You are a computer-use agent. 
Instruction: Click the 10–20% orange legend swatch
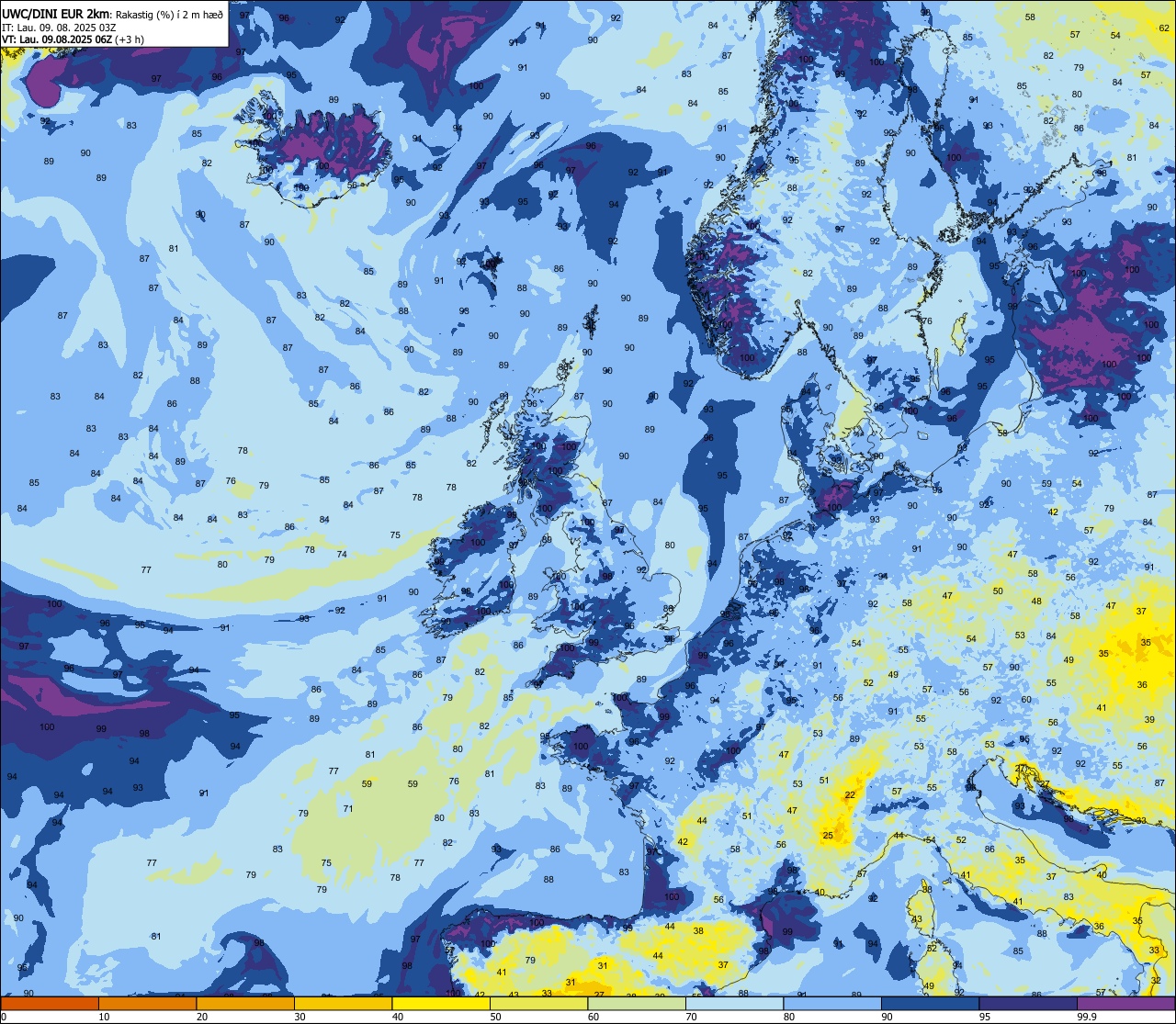click(x=147, y=1004)
